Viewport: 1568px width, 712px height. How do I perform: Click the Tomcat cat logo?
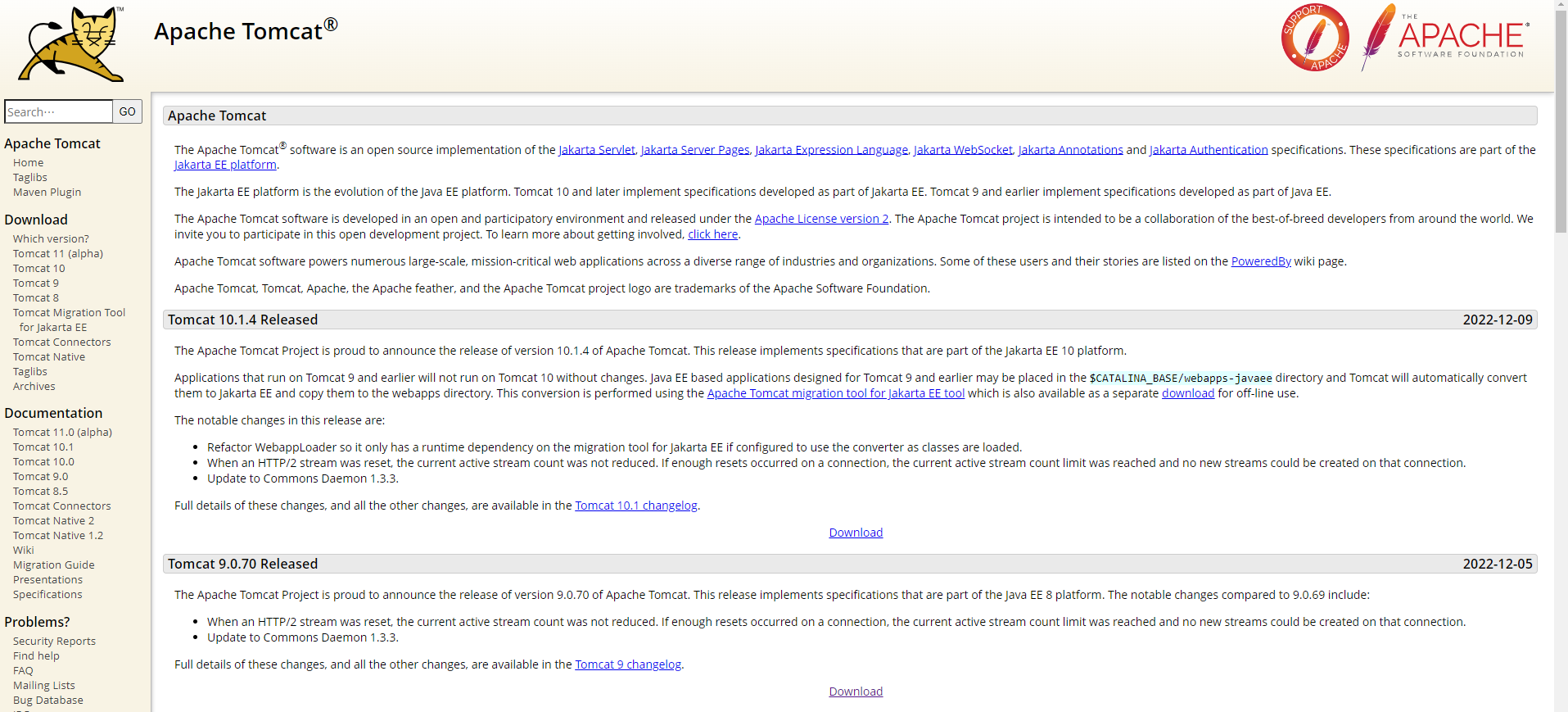point(72,43)
